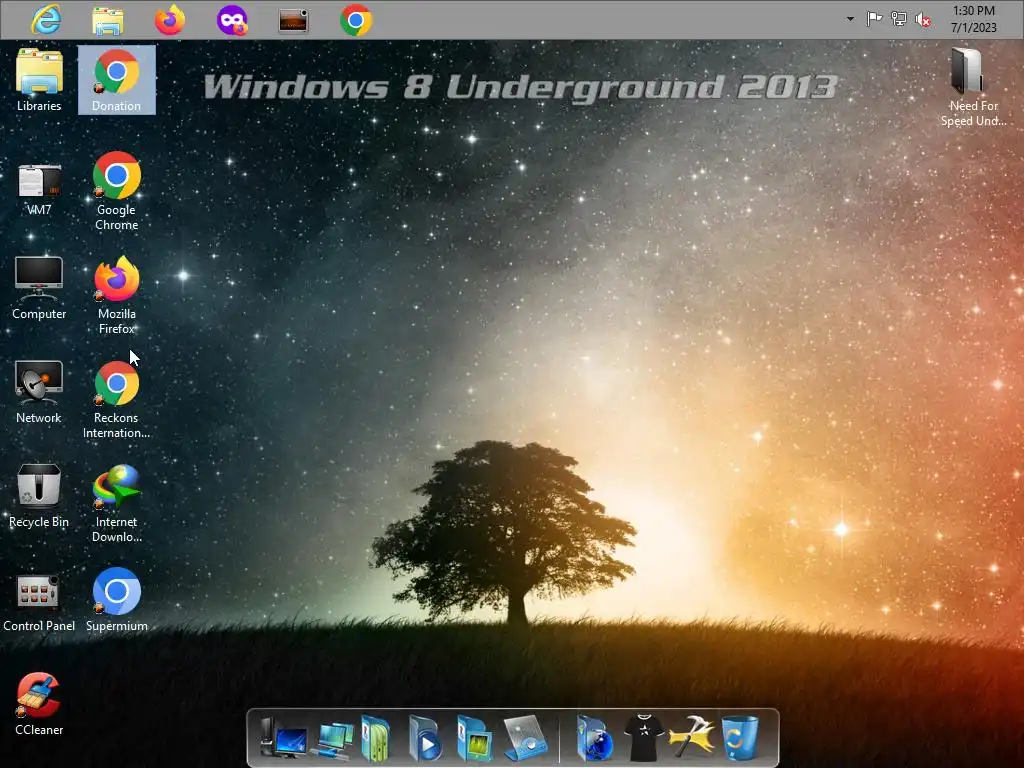Open the green-striped folder in the dock
1024x768 pixels.
click(376, 739)
